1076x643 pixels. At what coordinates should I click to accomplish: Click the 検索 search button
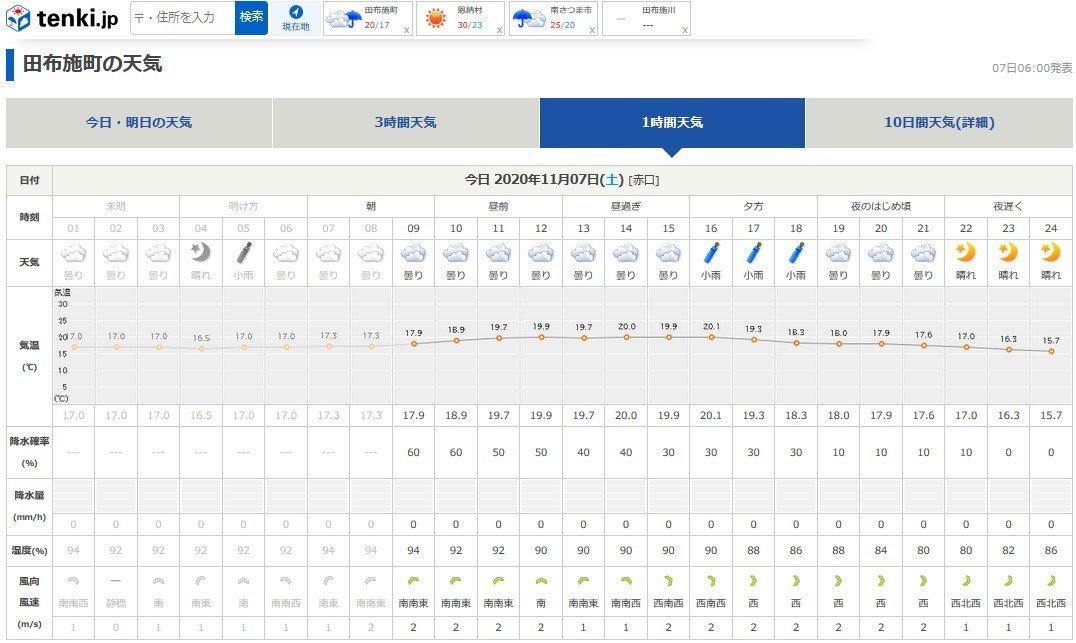(x=251, y=18)
